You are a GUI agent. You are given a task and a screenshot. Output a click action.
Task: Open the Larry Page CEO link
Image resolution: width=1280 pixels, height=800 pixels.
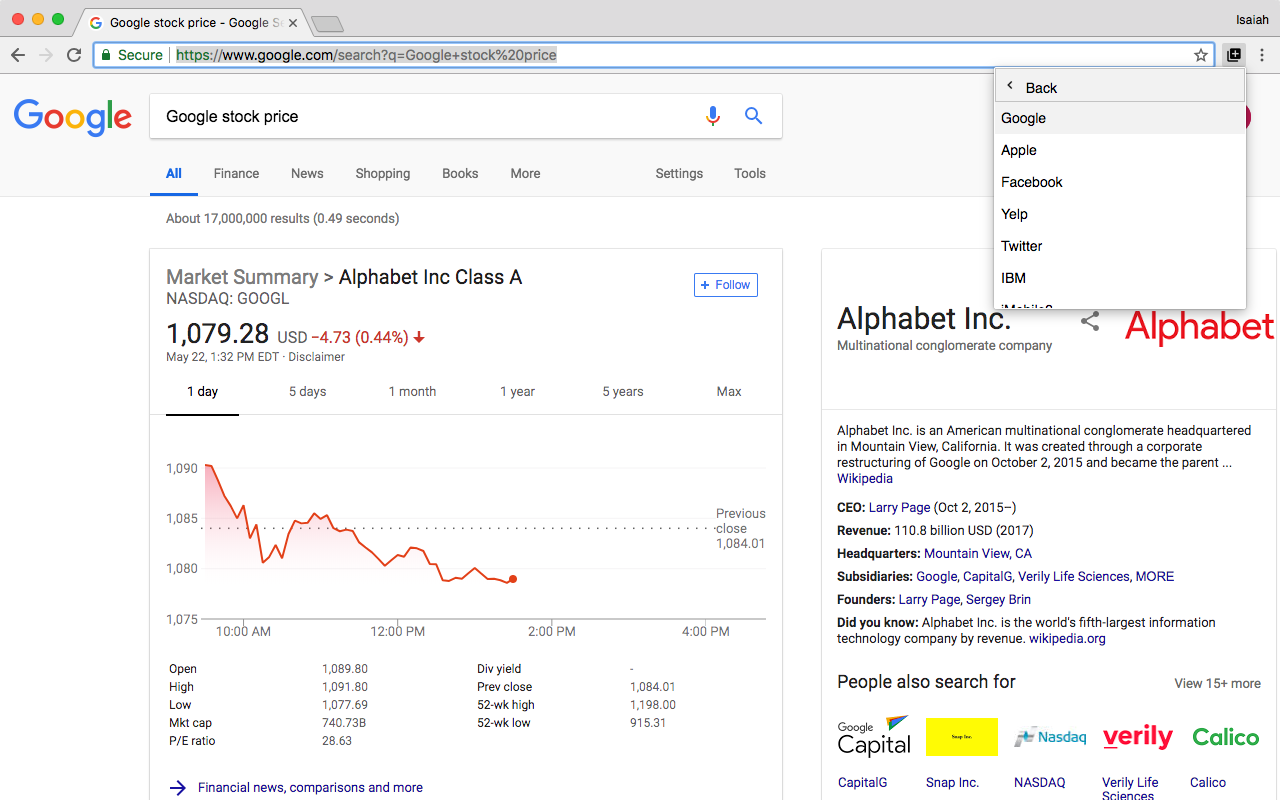[899, 507]
